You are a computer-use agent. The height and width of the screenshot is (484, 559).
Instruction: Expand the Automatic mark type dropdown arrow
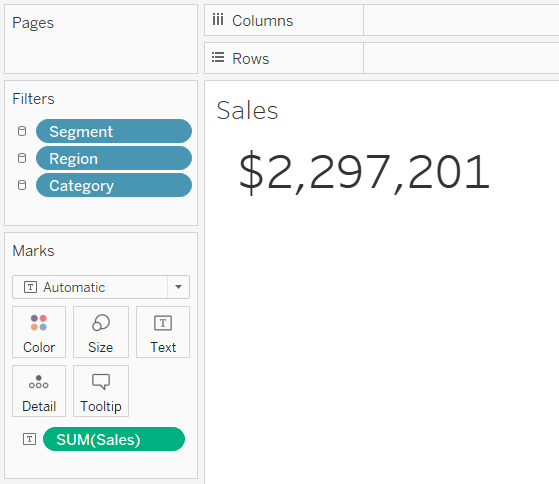178,287
